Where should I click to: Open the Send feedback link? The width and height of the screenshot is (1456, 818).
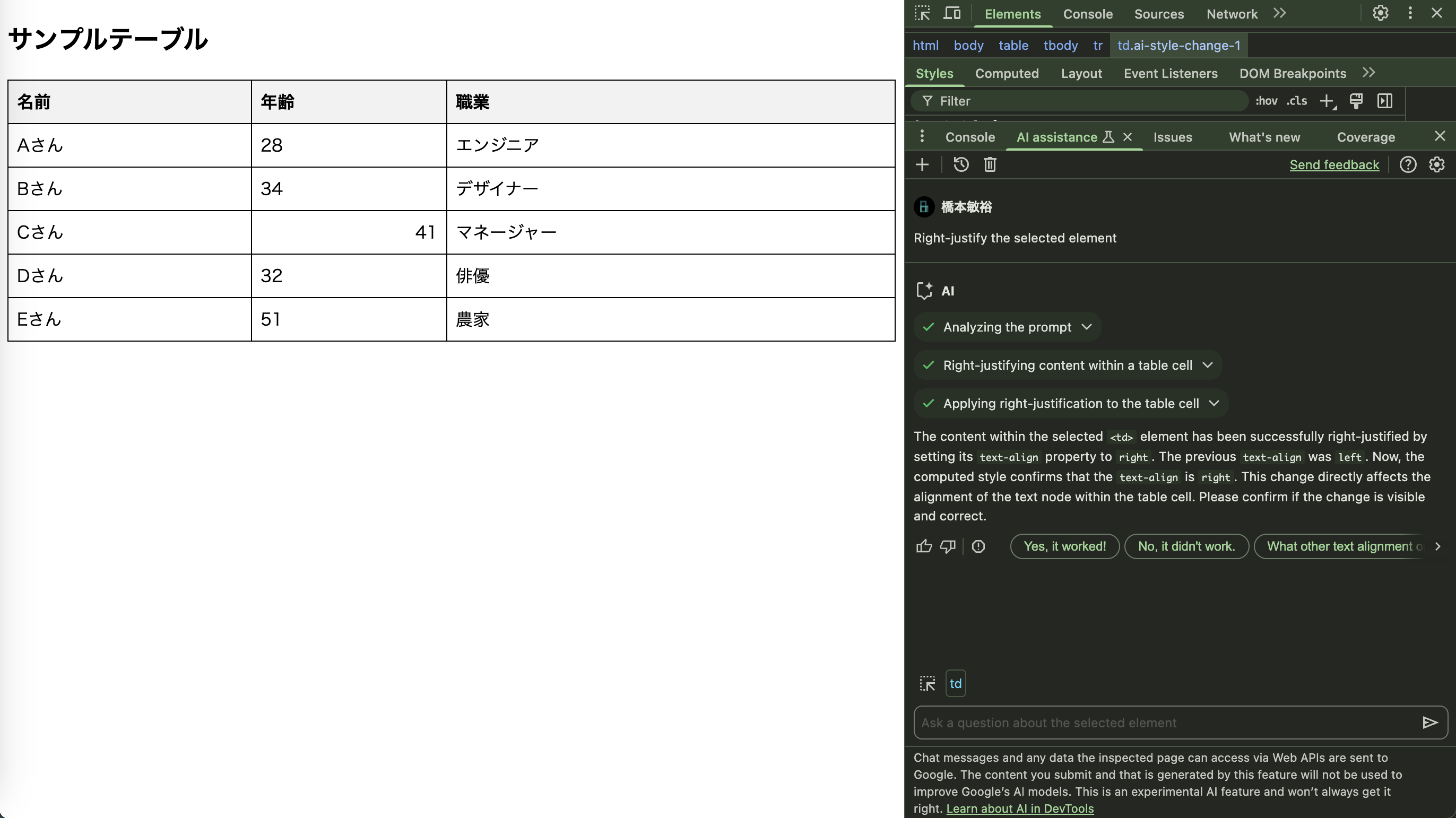coord(1334,164)
